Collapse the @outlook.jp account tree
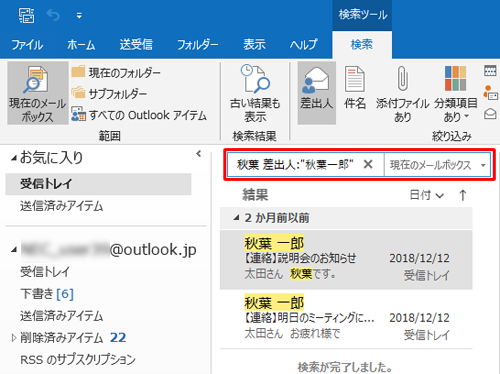 pos(14,250)
